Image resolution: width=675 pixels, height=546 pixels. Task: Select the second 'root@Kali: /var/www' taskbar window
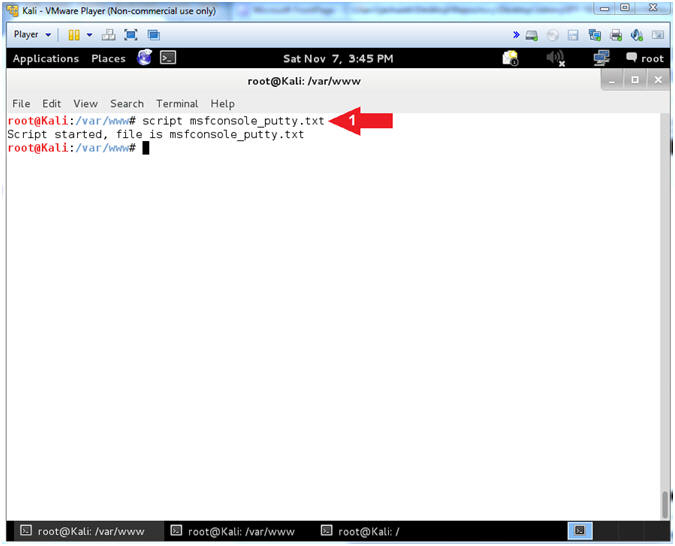(x=235, y=532)
